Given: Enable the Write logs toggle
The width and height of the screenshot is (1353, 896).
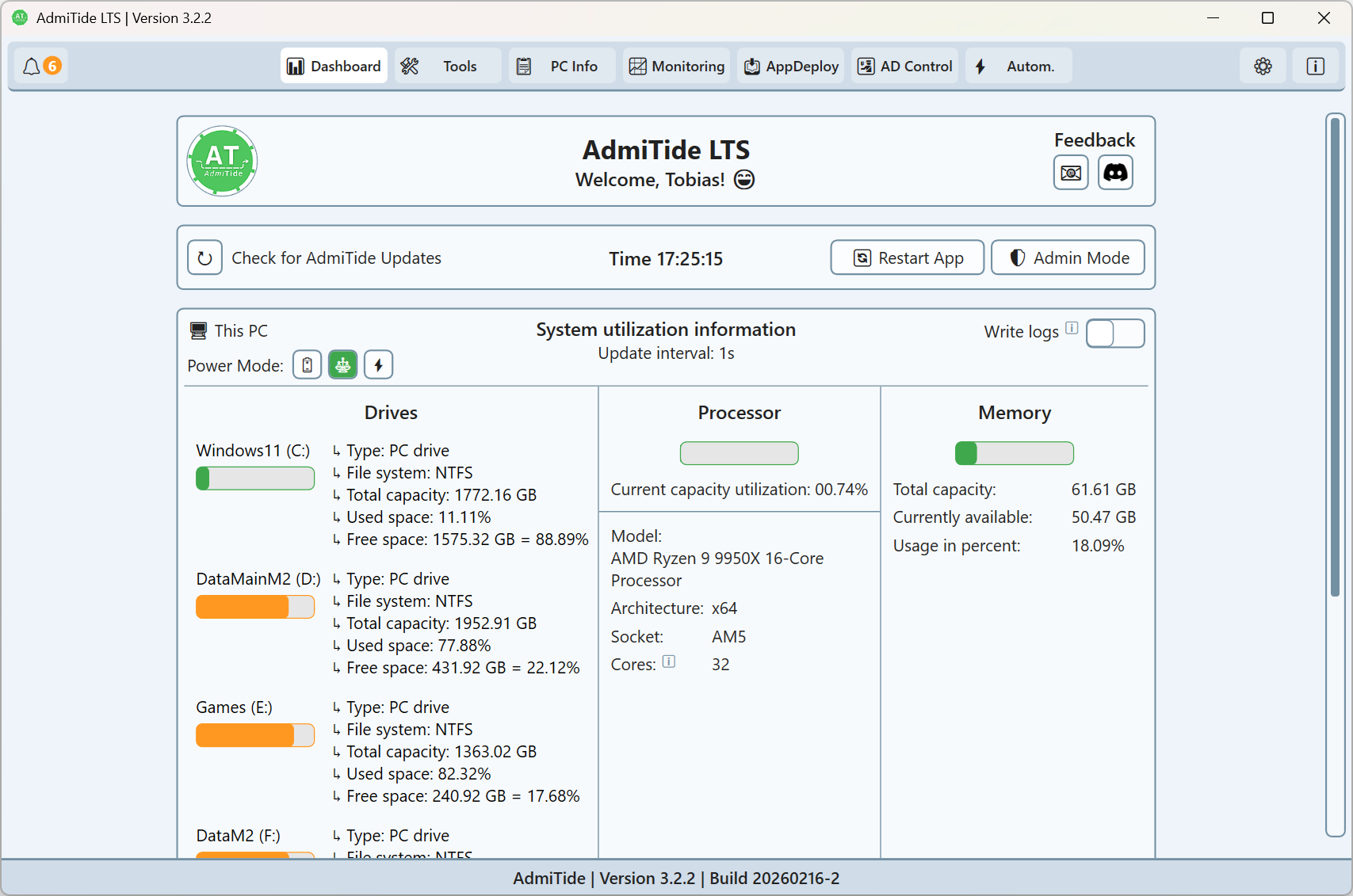Looking at the screenshot, I should click(1115, 334).
